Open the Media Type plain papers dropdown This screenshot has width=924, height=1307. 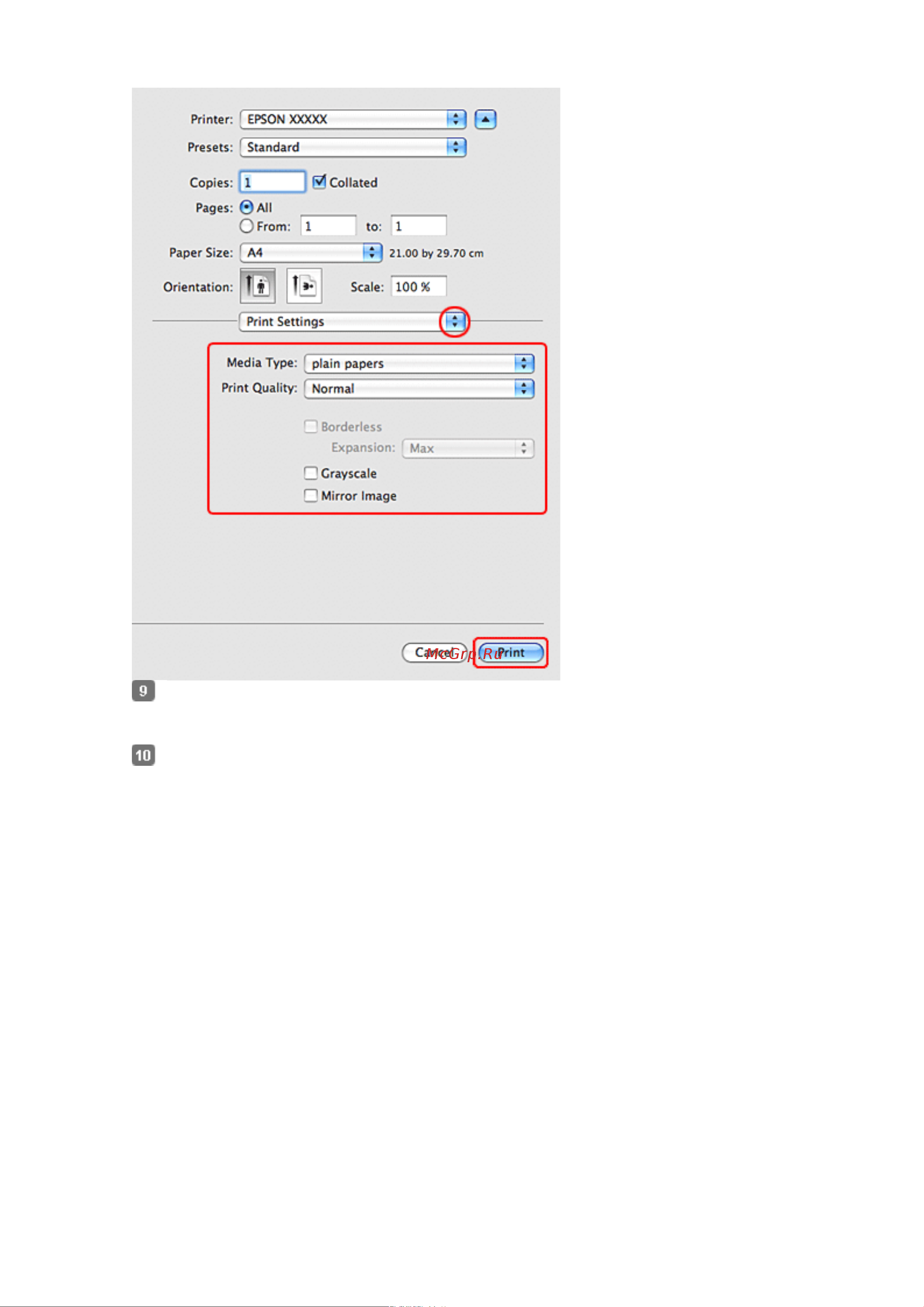(419, 363)
